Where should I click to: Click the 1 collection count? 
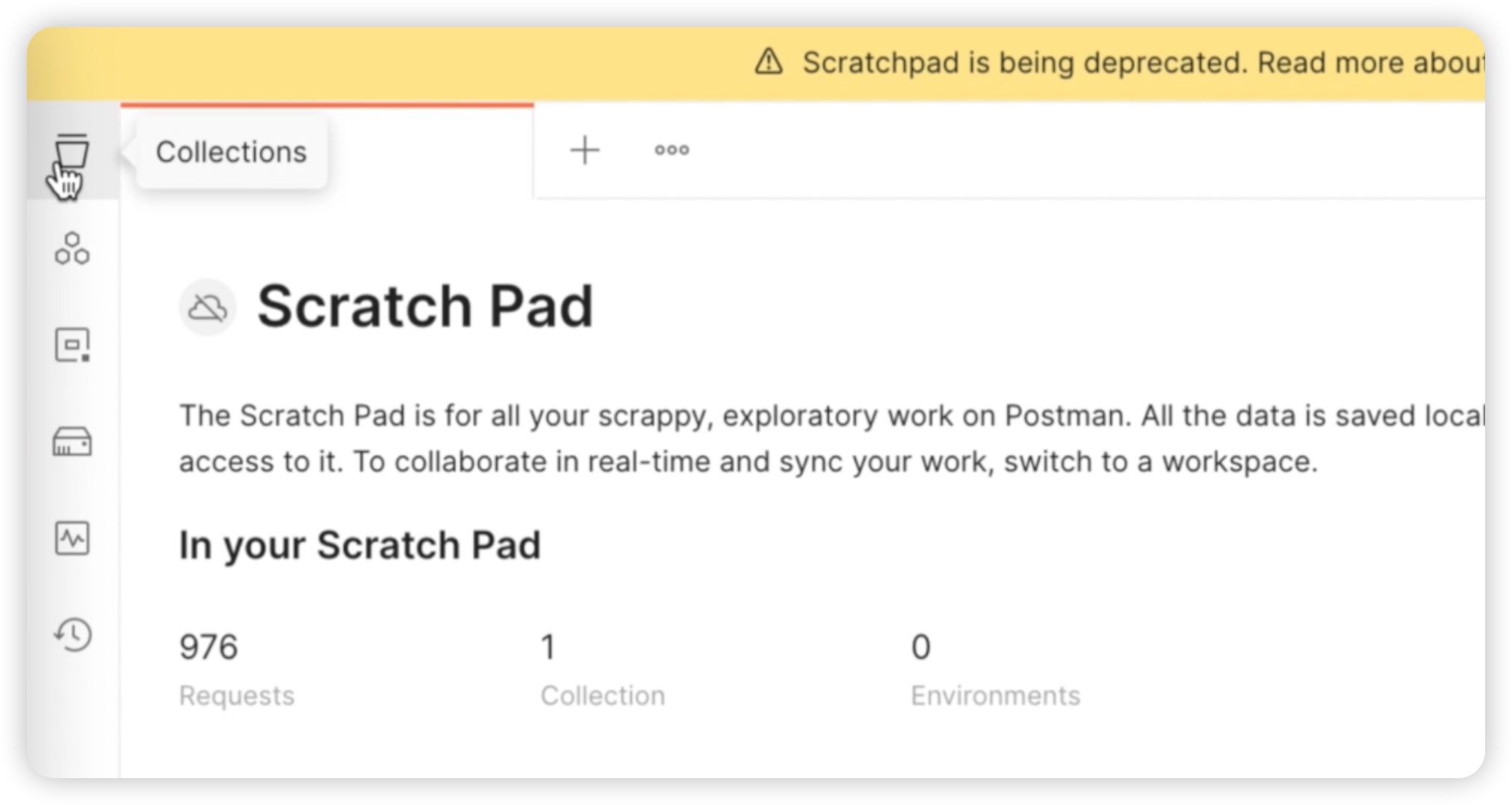(548, 647)
